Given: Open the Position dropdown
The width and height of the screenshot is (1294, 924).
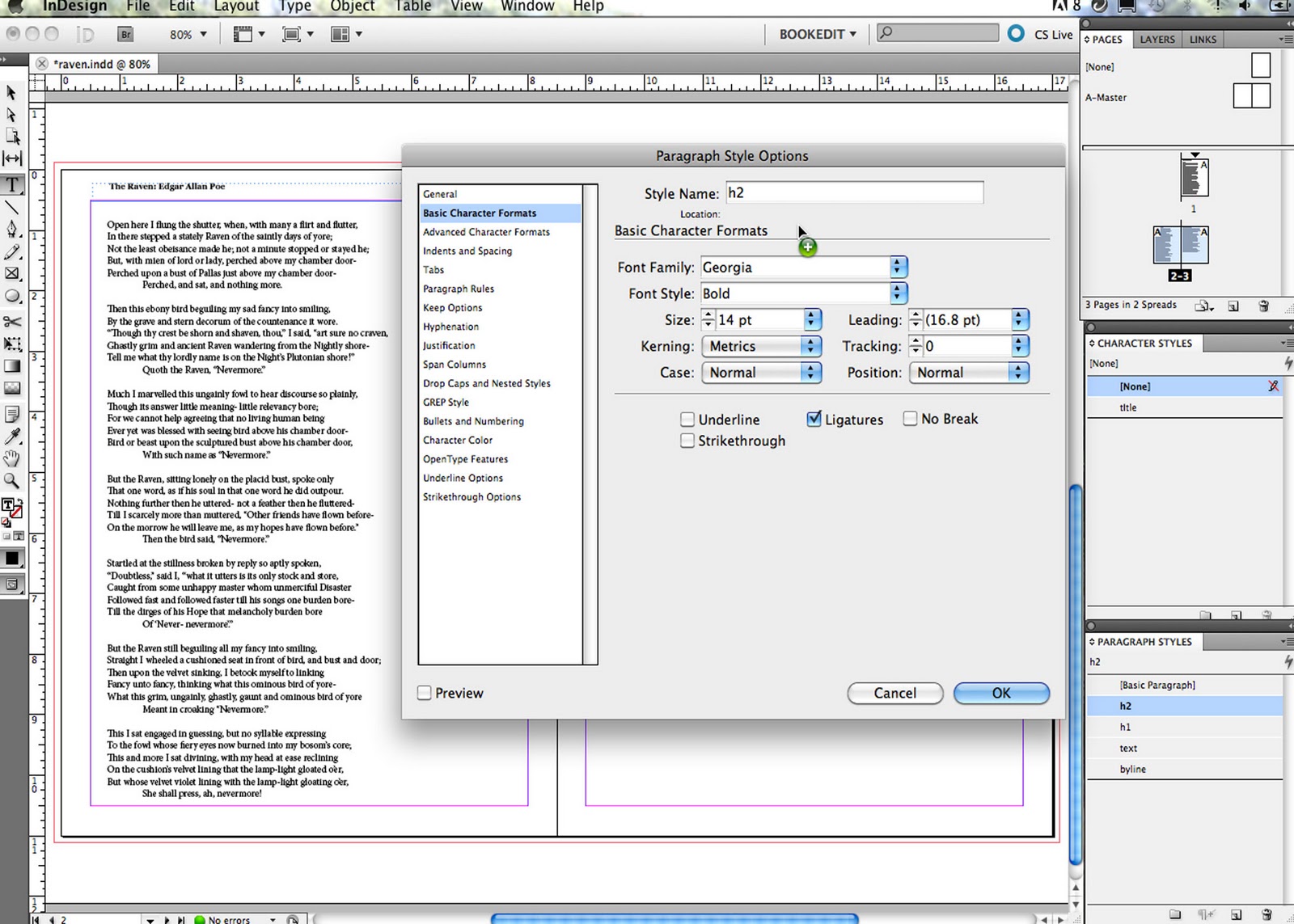Looking at the screenshot, I should (969, 373).
